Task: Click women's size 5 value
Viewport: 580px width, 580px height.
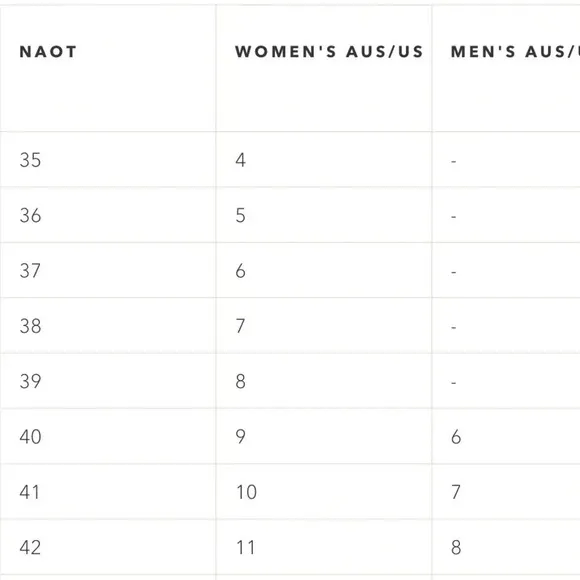Action: [x=240, y=215]
